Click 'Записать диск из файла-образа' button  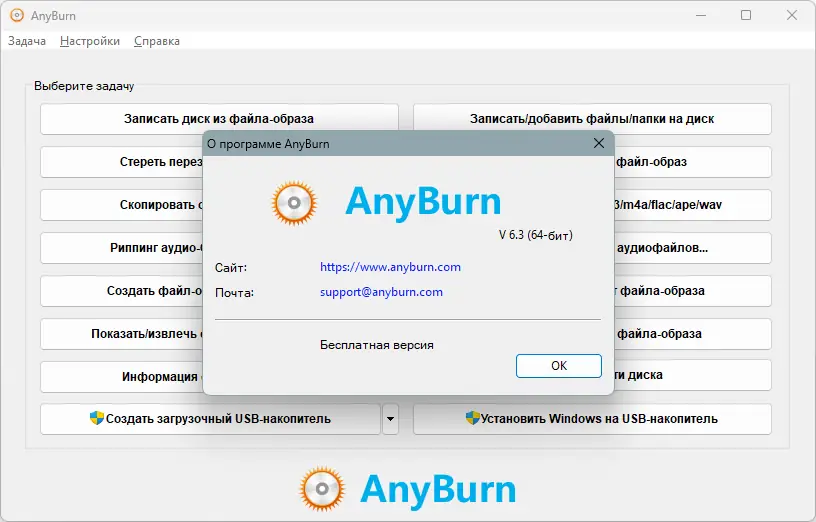coord(219,119)
